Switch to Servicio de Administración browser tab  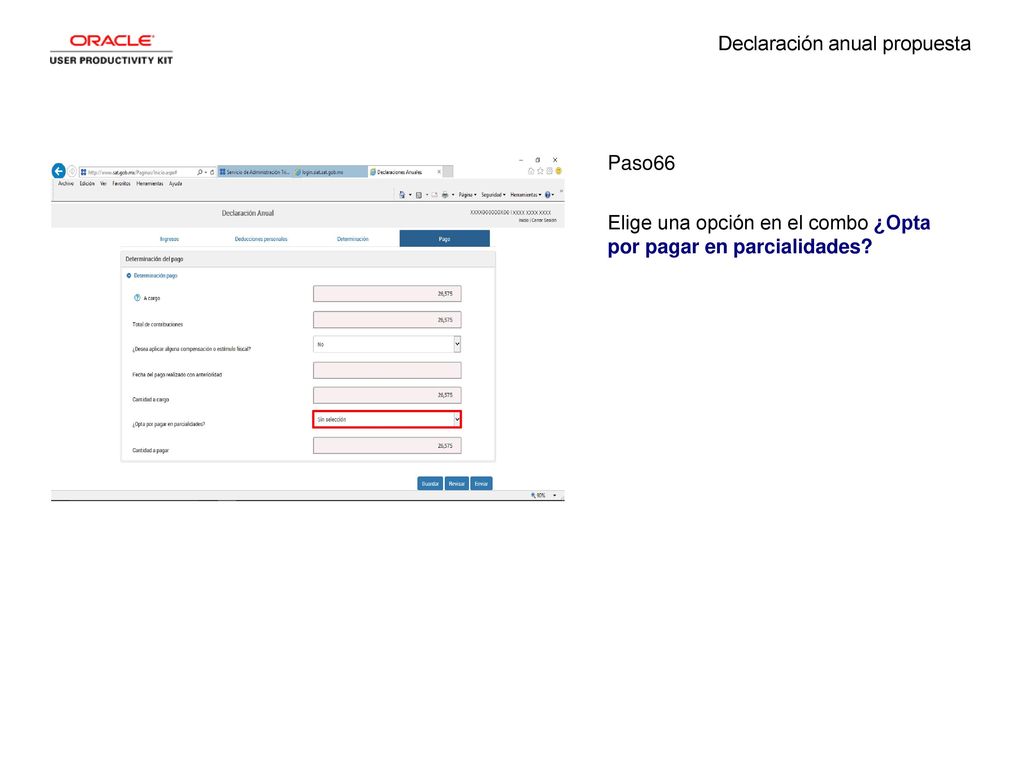[x=255, y=172]
